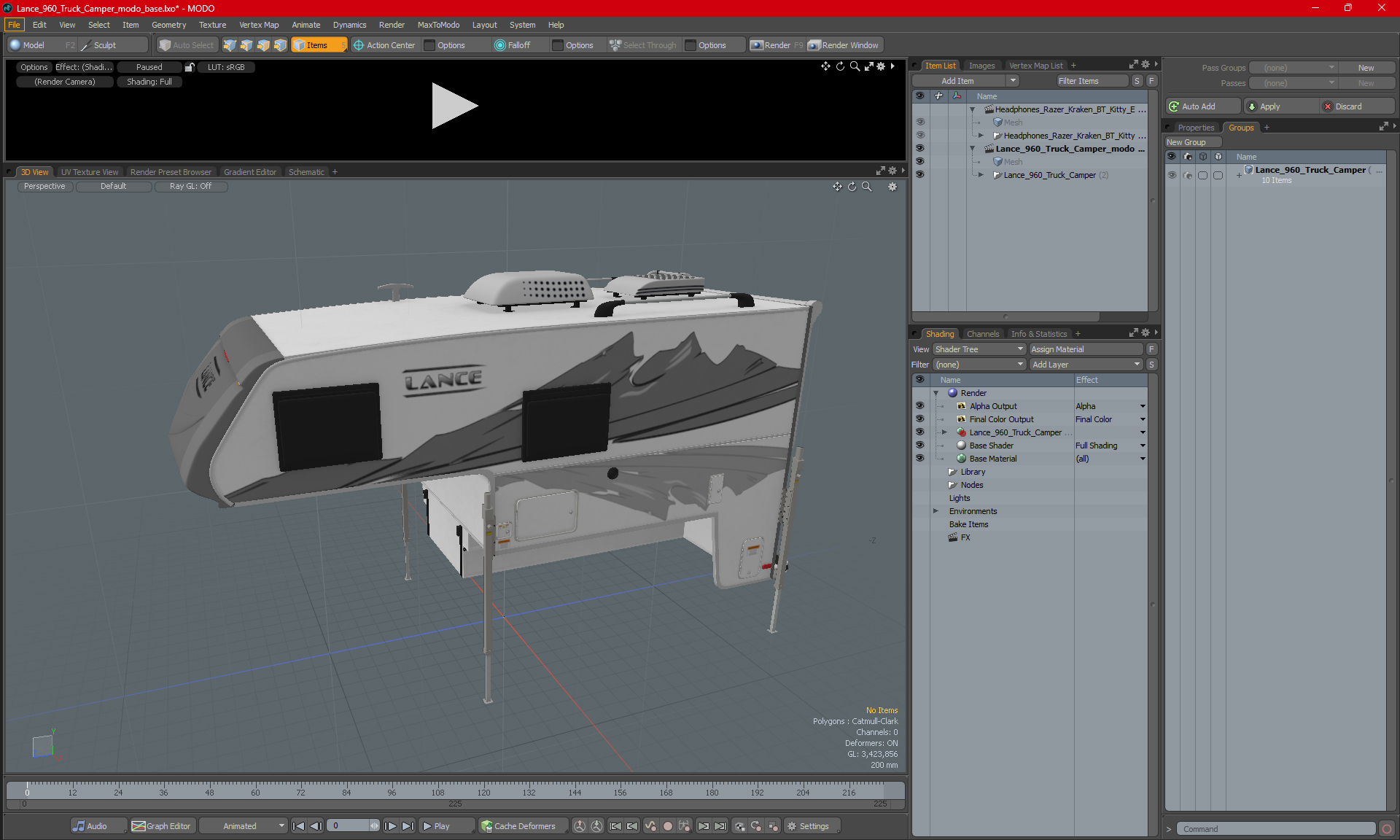
Task: Toggle visibility of Base Shader layer
Action: 919,446
